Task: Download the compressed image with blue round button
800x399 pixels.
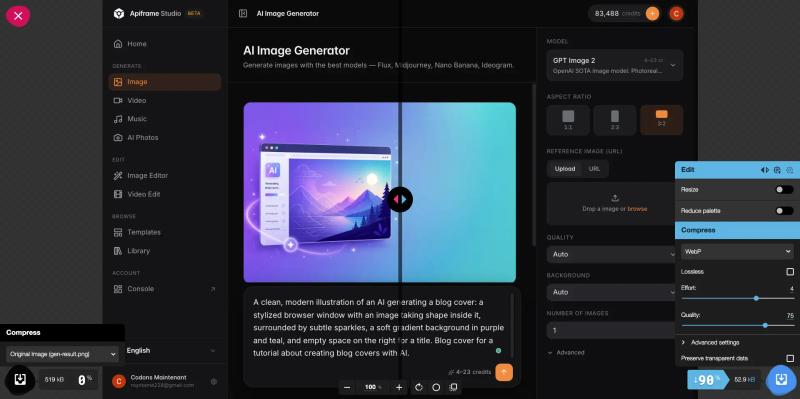Action: (781, 380)
